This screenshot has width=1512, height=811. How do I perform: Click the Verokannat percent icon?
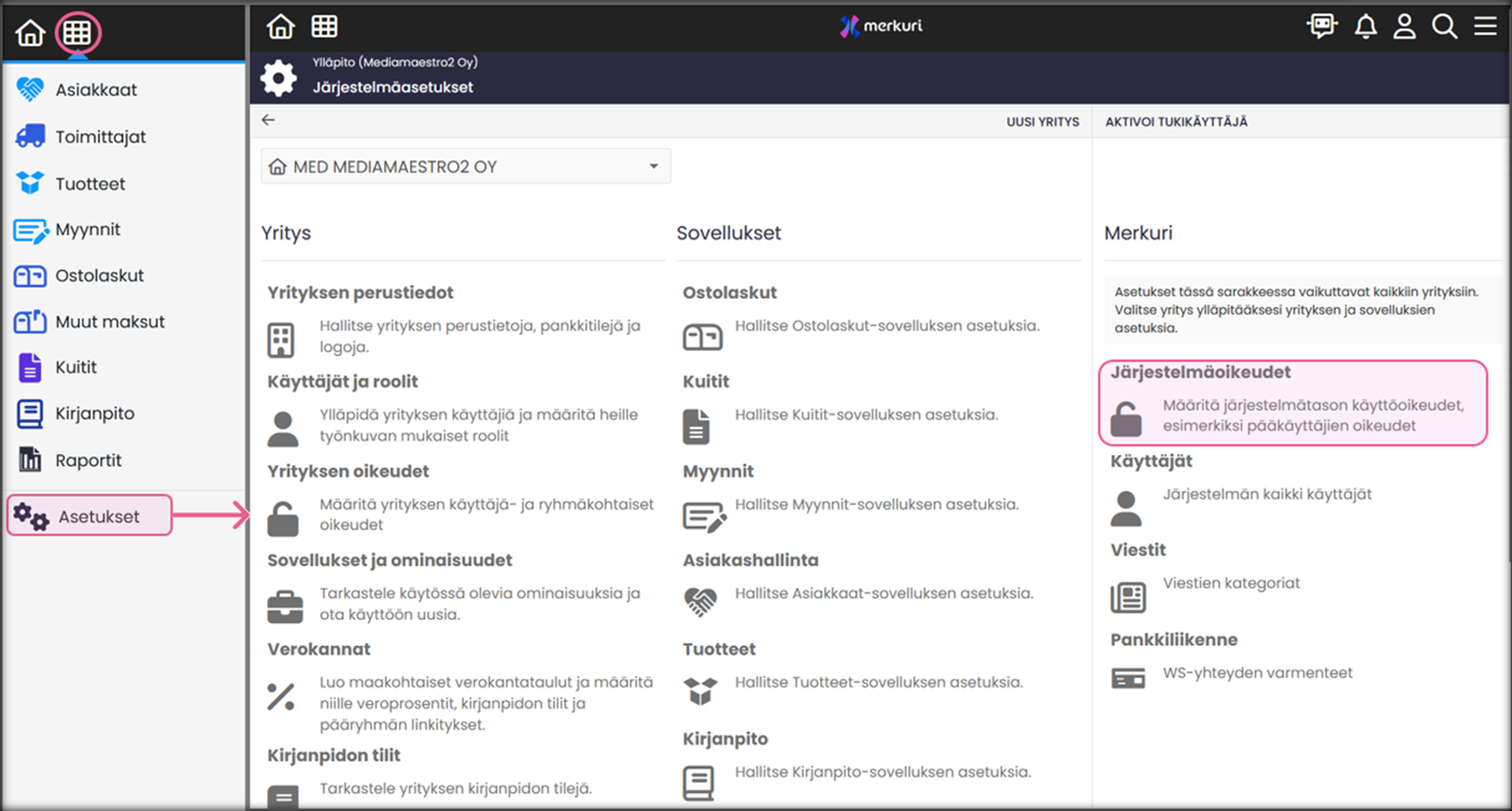pos(281,697)
